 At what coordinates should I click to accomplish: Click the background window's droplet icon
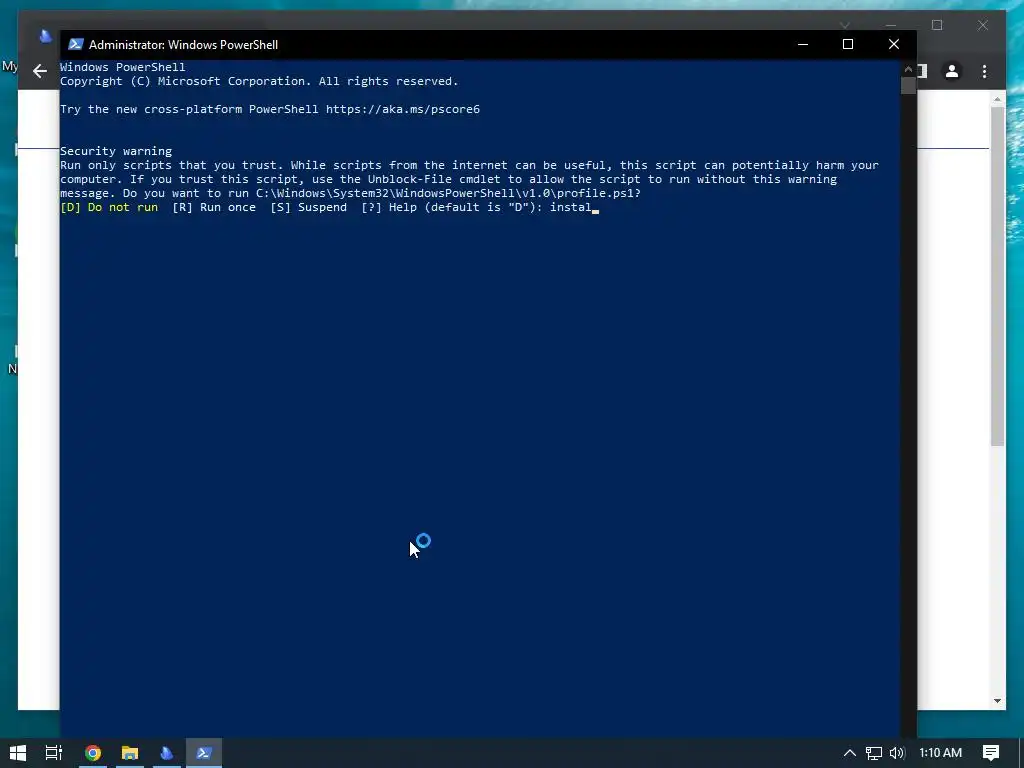pyautogui.click(x=45, y=36)
